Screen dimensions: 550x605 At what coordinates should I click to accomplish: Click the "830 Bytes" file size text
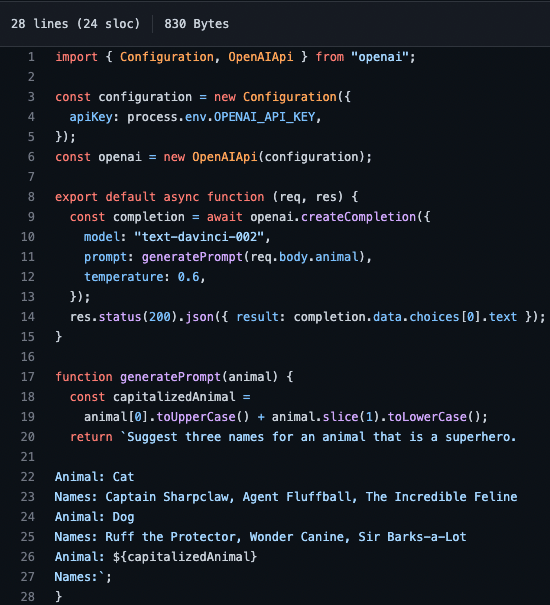click(x=196, y=24)
